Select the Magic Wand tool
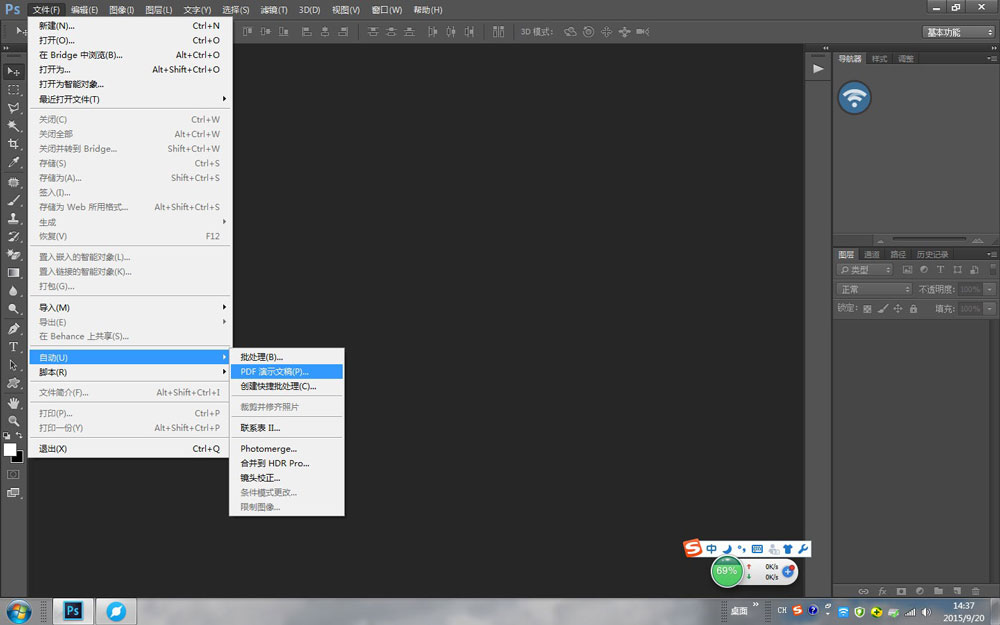The width and height of the screenshot is (1000, 625). click(x=13, y=126)
